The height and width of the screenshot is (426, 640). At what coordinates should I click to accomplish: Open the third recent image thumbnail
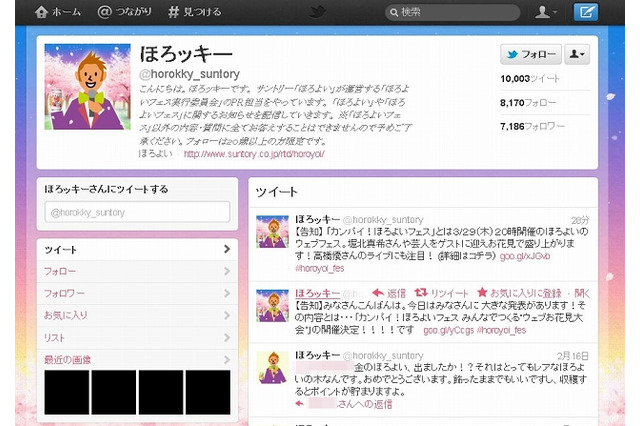(x=161, y=392)
